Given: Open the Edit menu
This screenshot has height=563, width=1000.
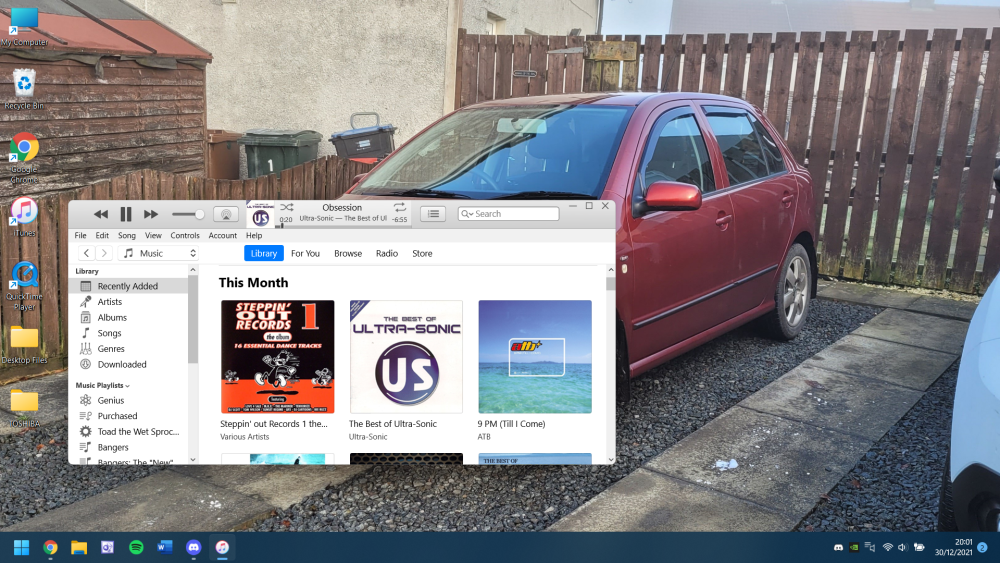Looking at the screenshot, I should point(102,235).
